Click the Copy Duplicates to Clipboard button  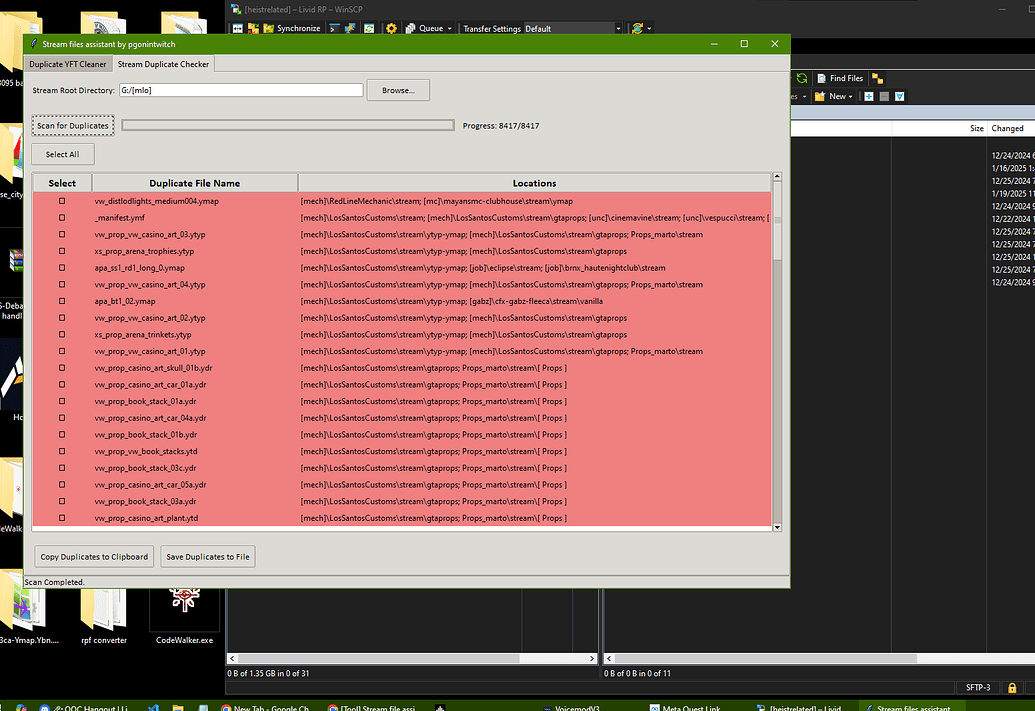(x=93, y=556)
